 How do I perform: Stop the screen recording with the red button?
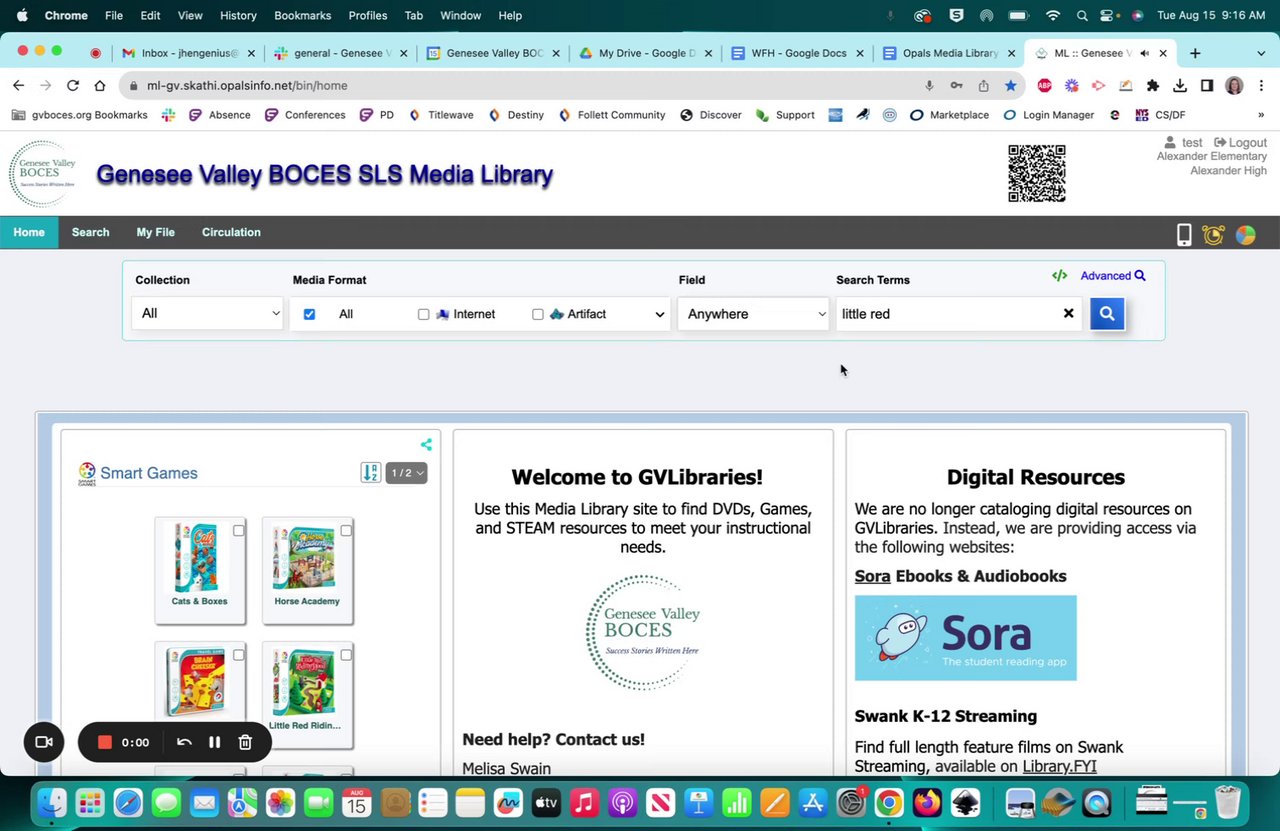pos(104,742)
